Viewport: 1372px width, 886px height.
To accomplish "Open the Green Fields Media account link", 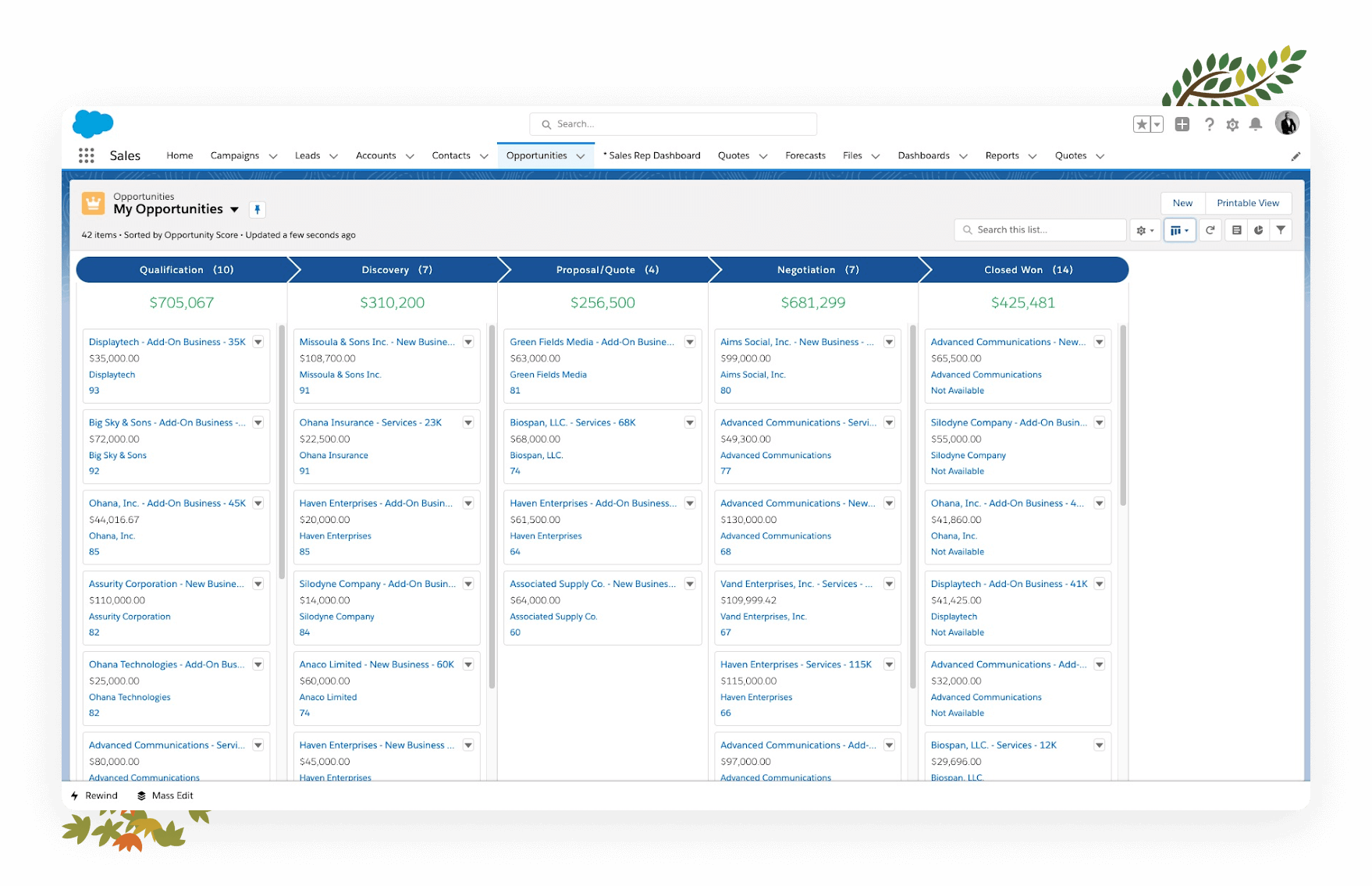I will coord(548,375).
